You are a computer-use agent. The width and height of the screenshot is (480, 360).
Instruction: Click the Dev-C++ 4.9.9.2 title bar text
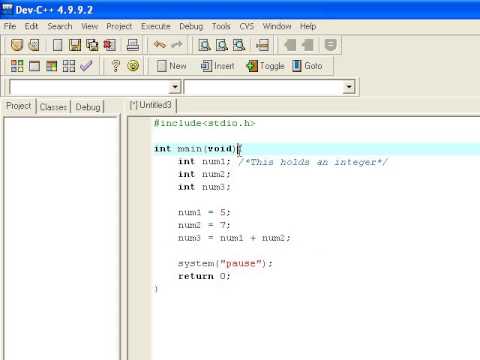(x=54, y=10)
